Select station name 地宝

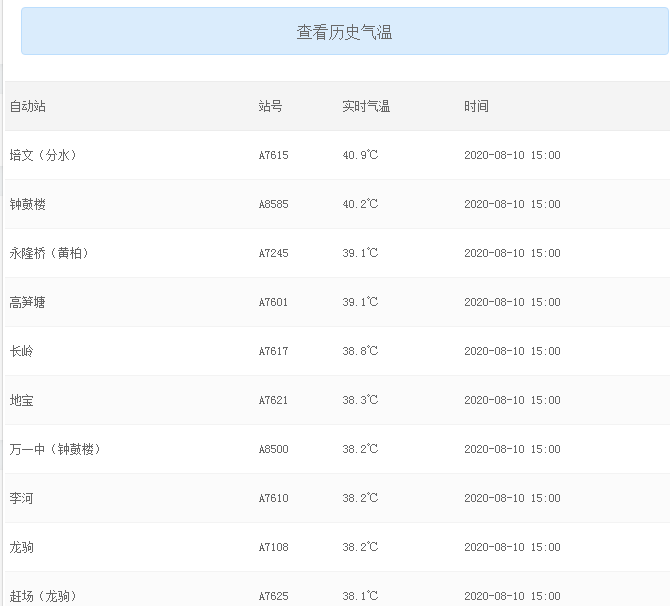(22, 400)
